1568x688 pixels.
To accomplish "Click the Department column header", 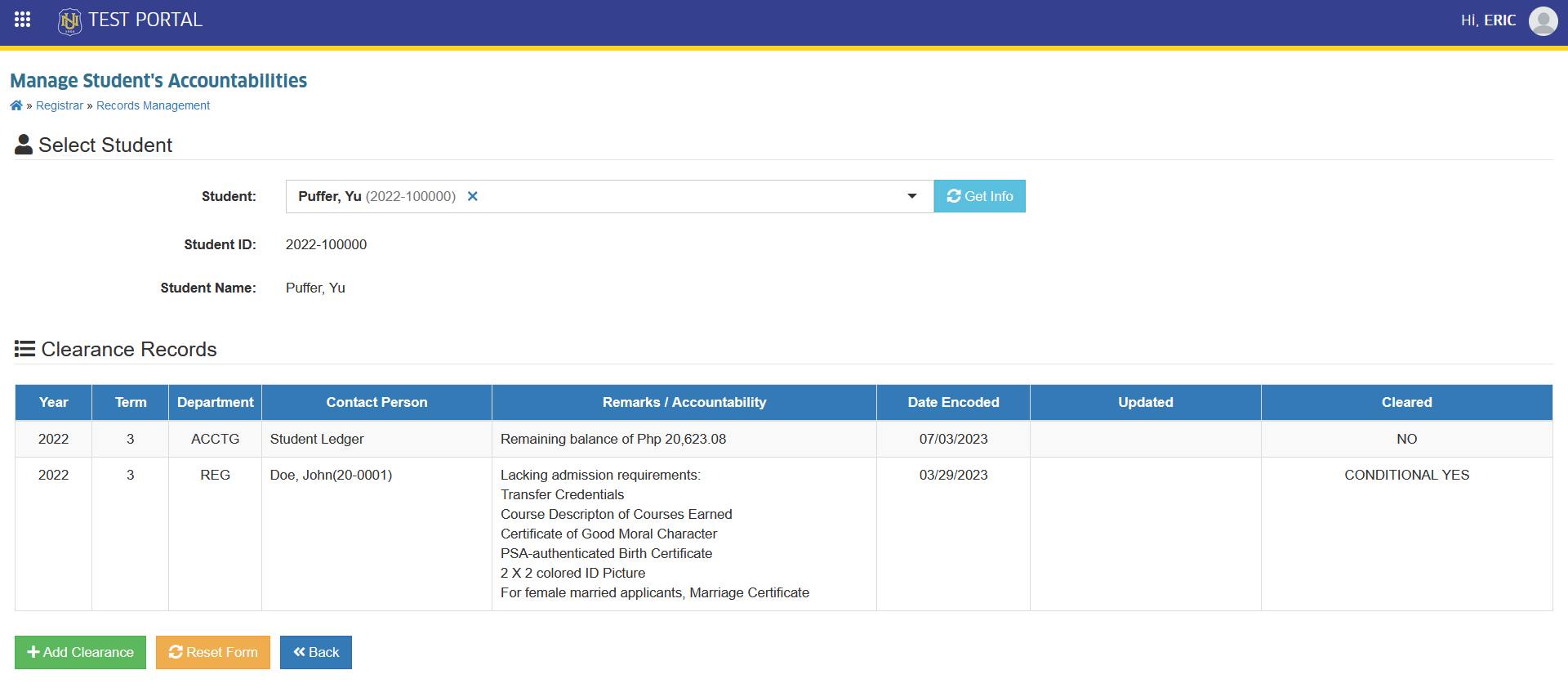I will pyautogui.click(x=216, y=402).
